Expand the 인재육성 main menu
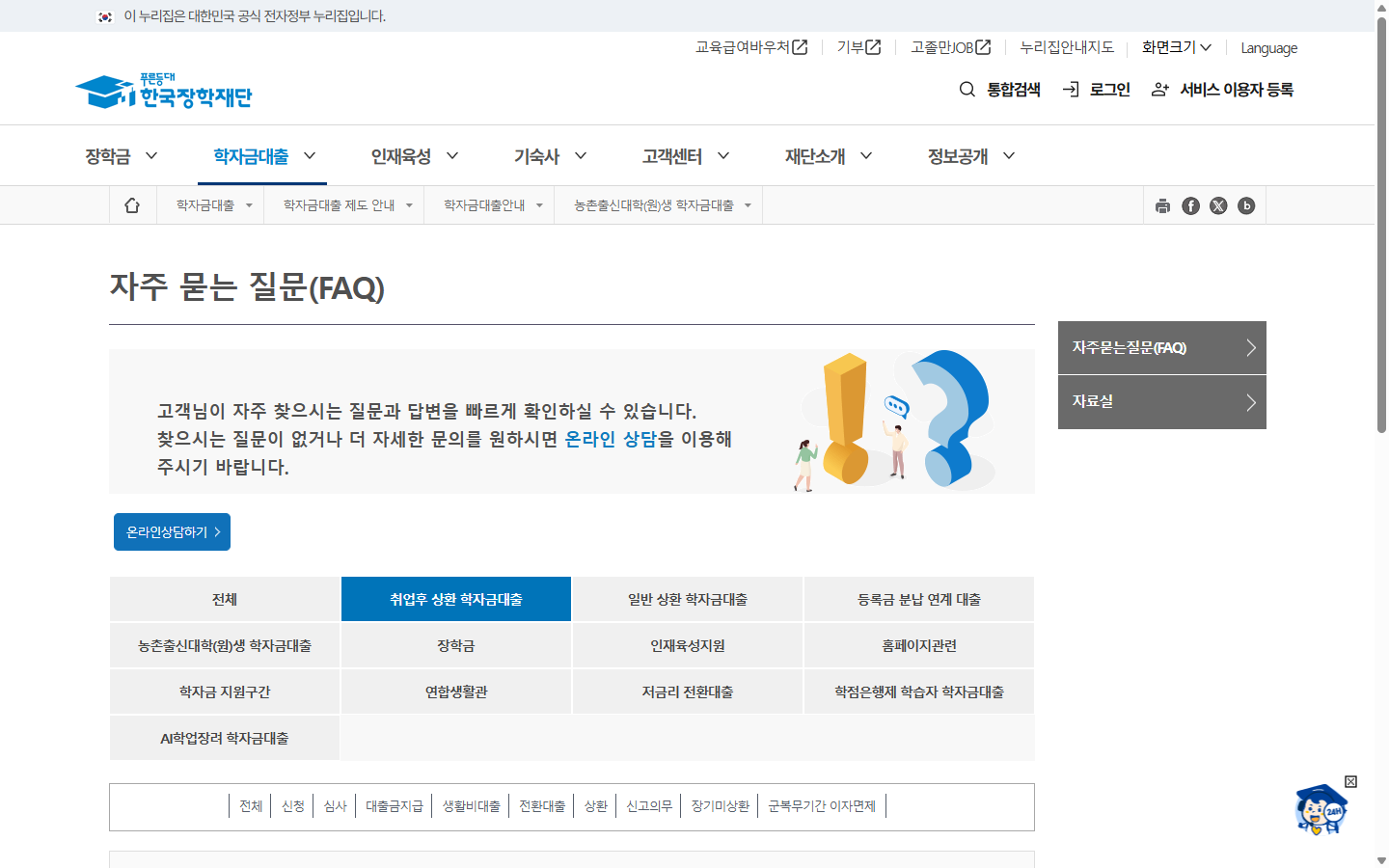 click(x=415, y=156)
